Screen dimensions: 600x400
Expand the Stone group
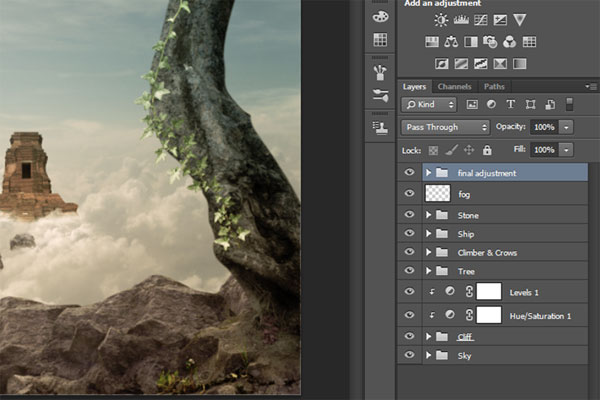click(429, 215)
